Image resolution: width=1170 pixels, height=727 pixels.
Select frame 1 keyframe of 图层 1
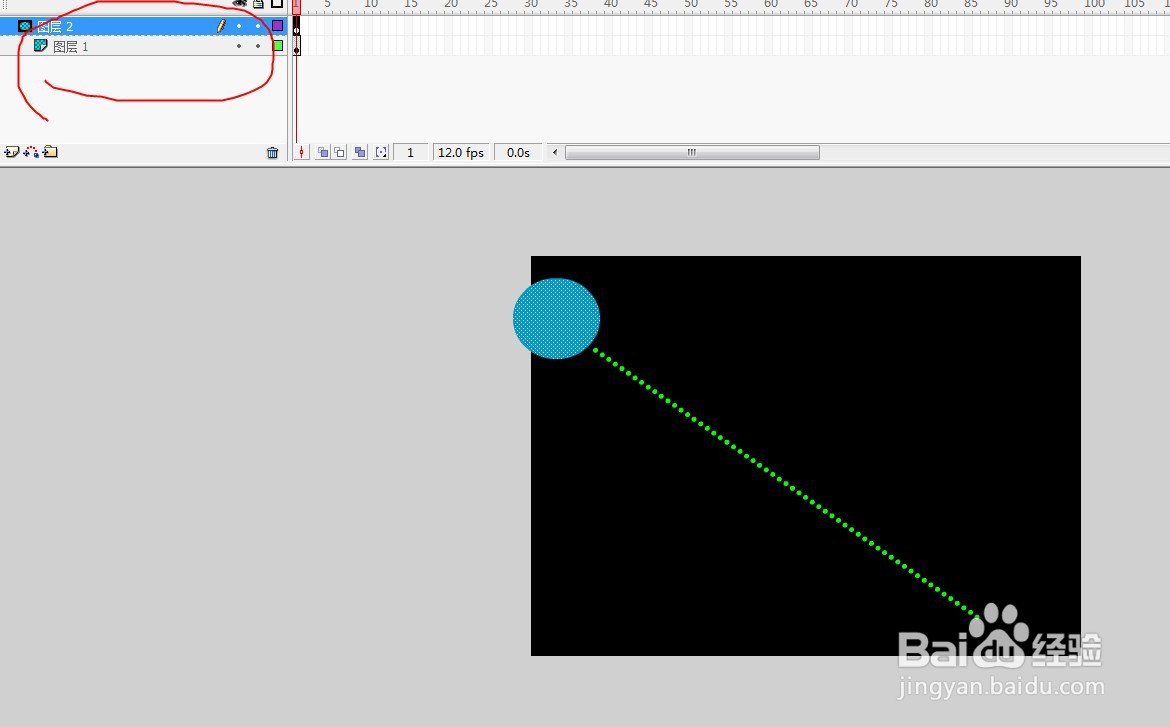[296, 46]
